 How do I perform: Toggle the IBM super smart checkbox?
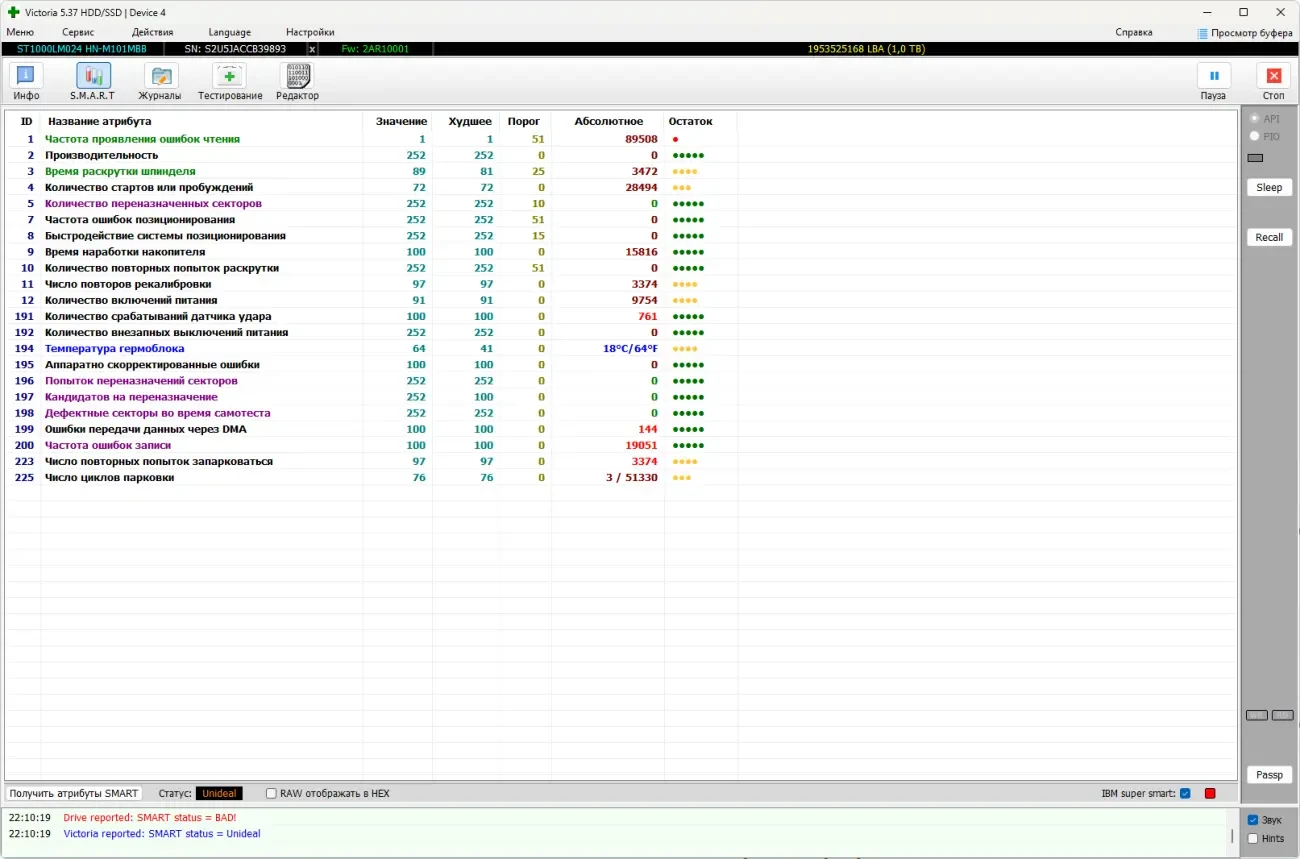click(x=1185, y=794)
